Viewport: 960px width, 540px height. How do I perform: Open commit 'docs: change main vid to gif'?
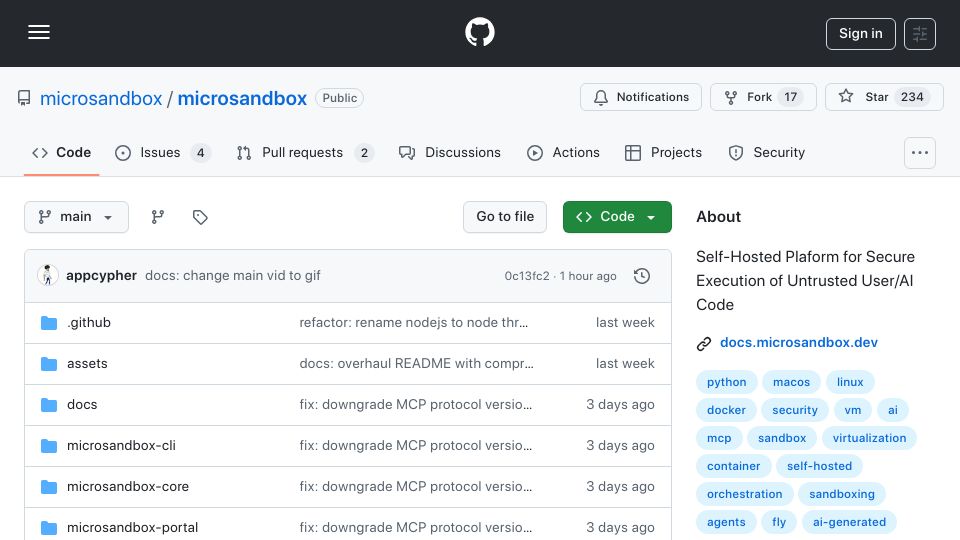(233, 276)
